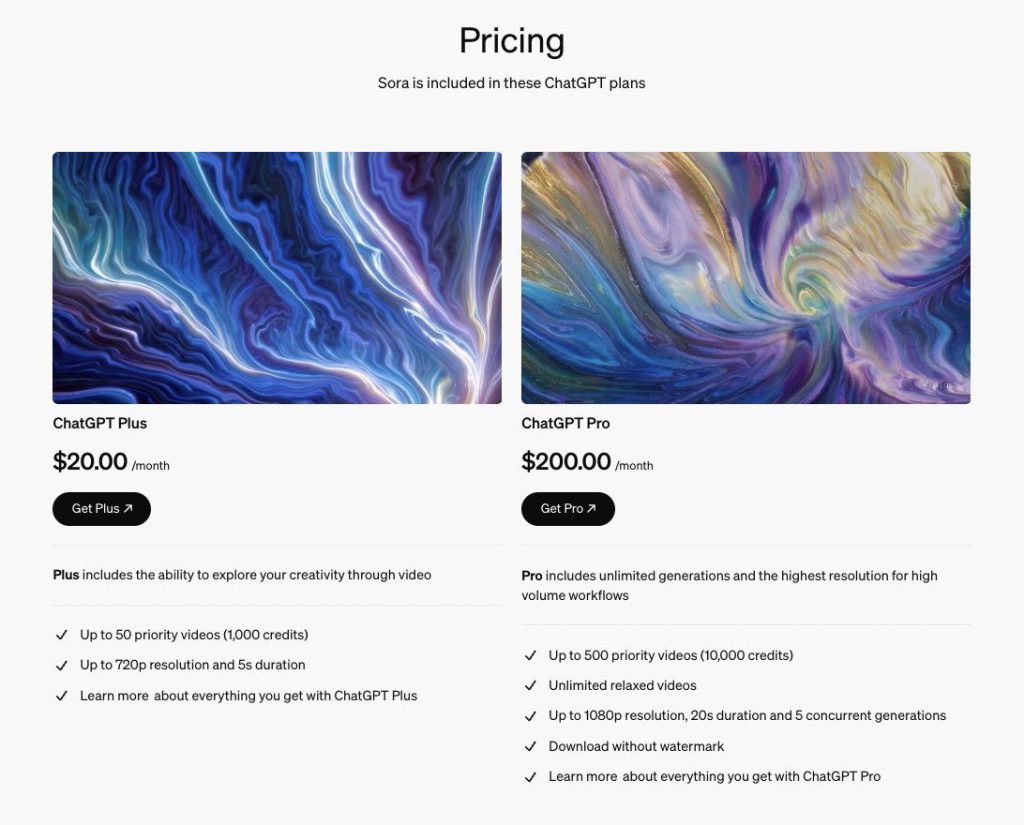This screenshot has height=825, width=1024.
Task: Click the Get Pro button
Action: click(x=567, y=509)
